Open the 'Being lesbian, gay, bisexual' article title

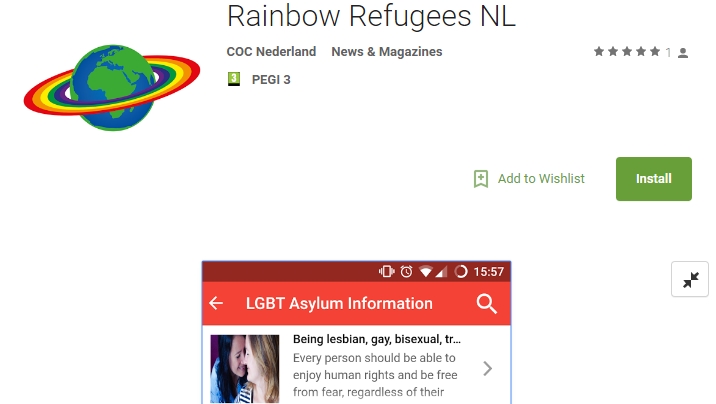tap(377, 339)
